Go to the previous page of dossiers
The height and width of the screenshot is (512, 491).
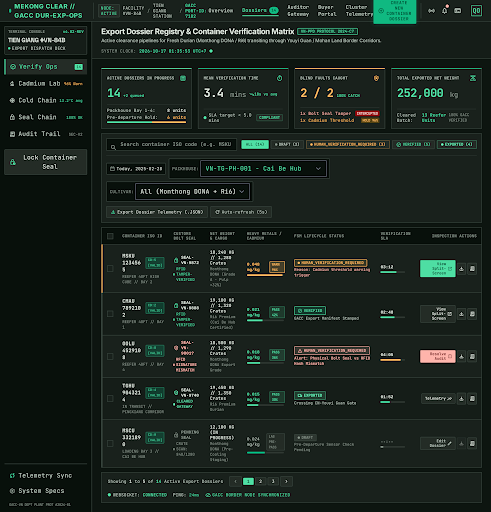point(235,481)
